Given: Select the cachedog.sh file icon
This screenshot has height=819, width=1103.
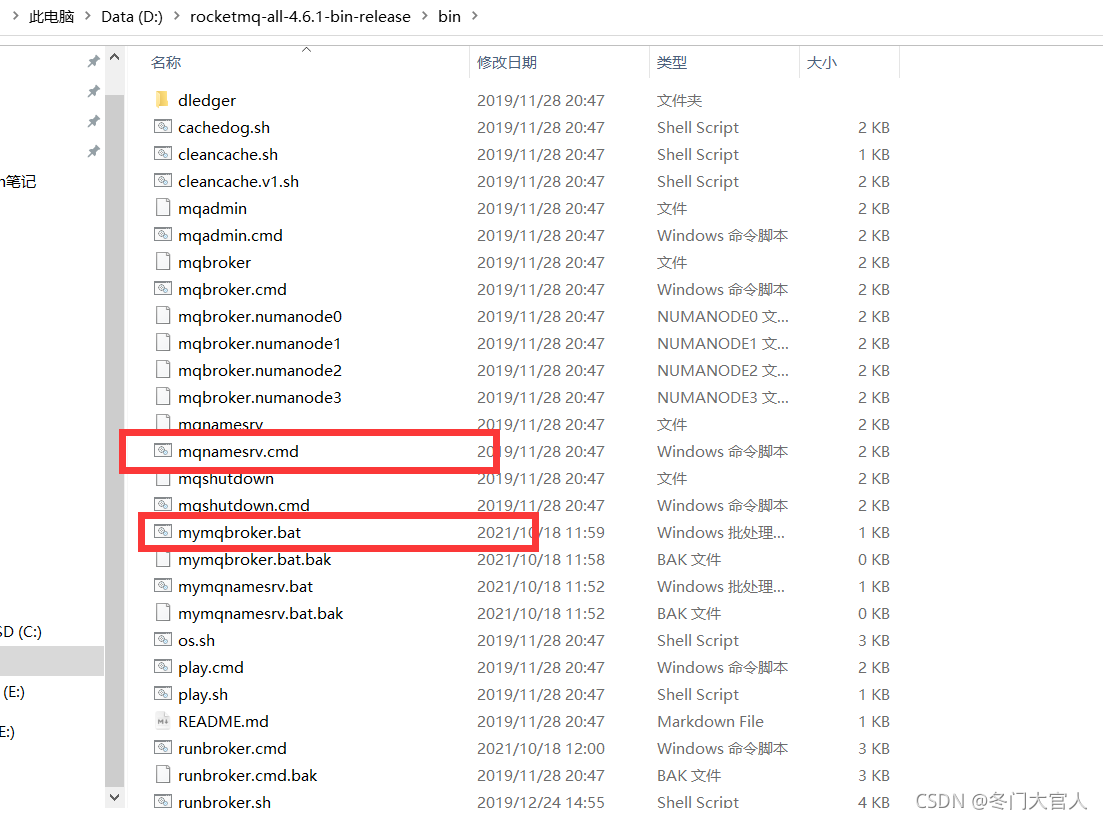Looking at the screenshot, I should 162,127.
